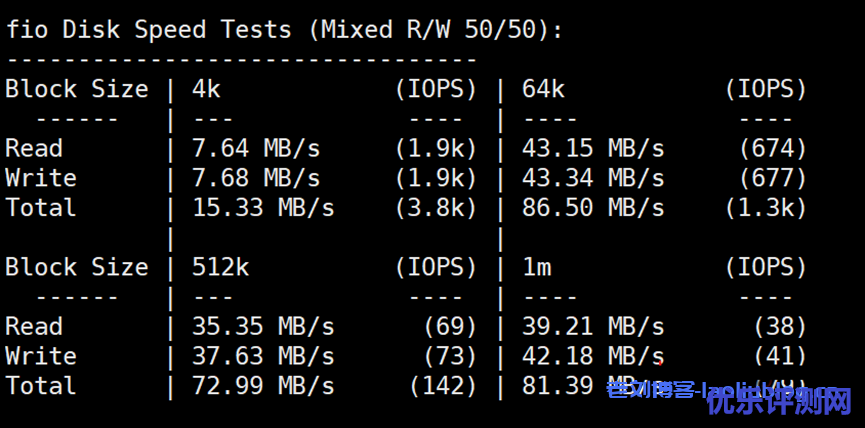The image size is (865, 428).
Task: Click the 4k block size column header
Action: 206,89
